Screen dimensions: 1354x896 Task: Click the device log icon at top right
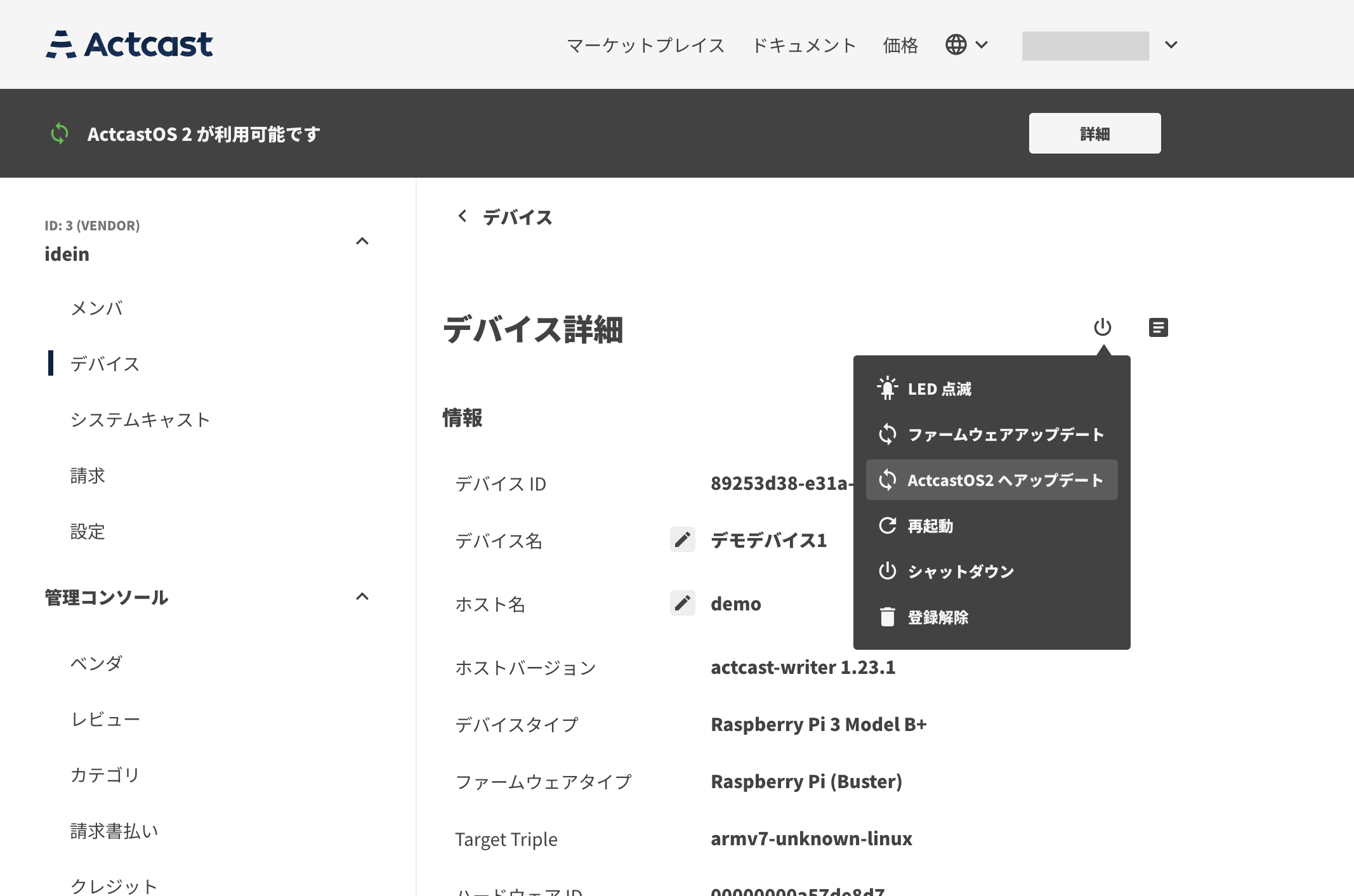point(1158,327)
